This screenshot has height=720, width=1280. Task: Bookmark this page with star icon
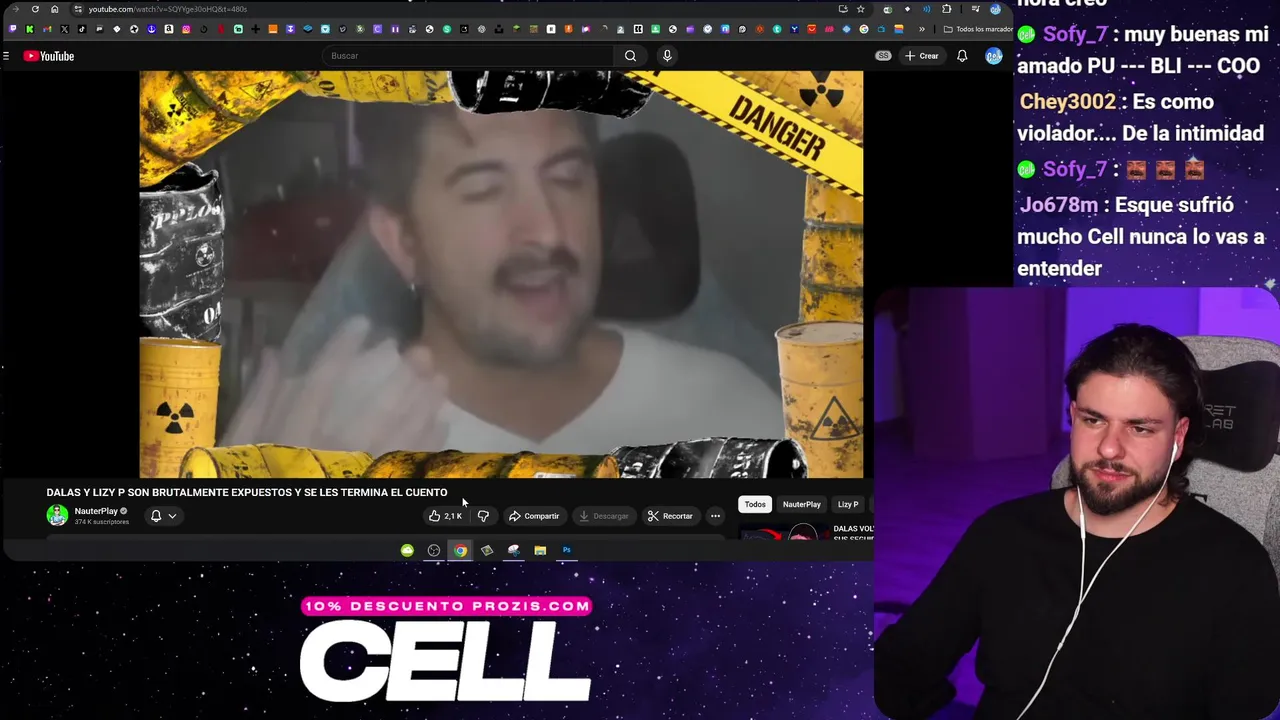(x=860, y=9)
